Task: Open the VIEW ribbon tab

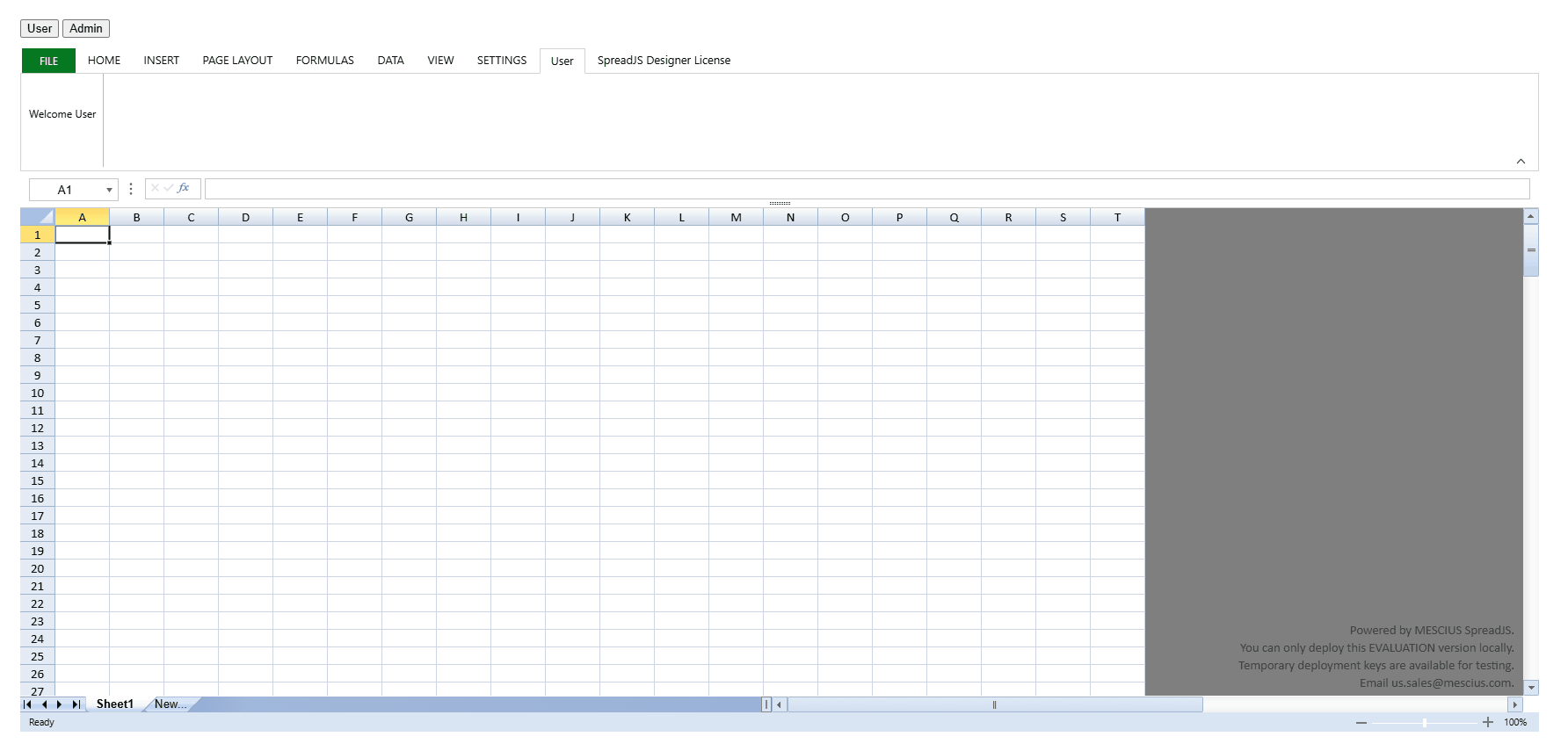Action: 440,61
